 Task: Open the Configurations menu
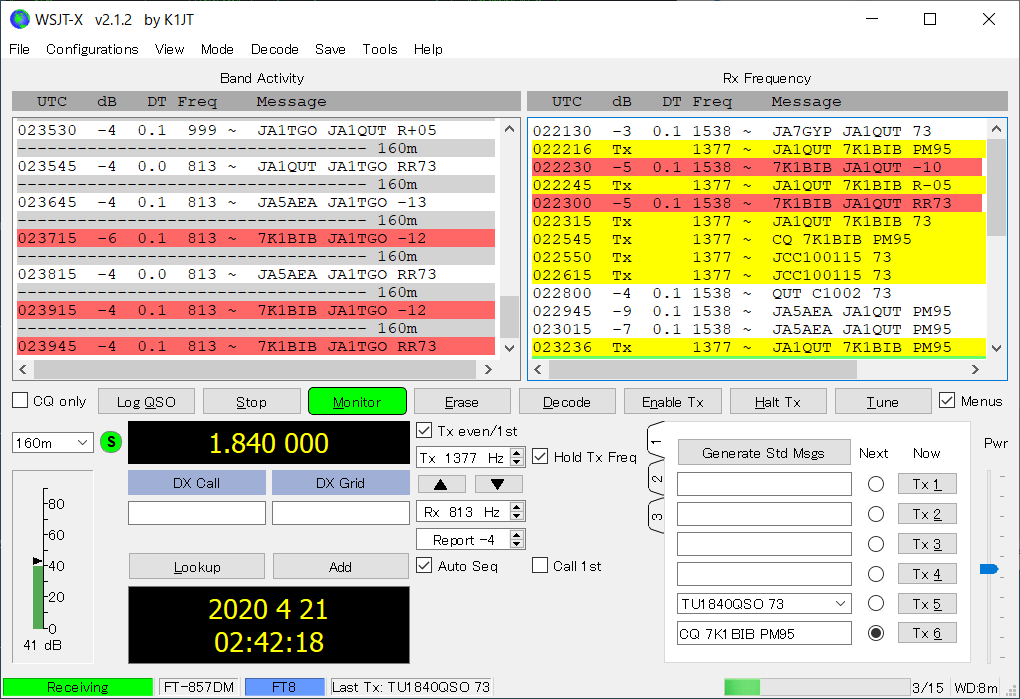point(92,49)
